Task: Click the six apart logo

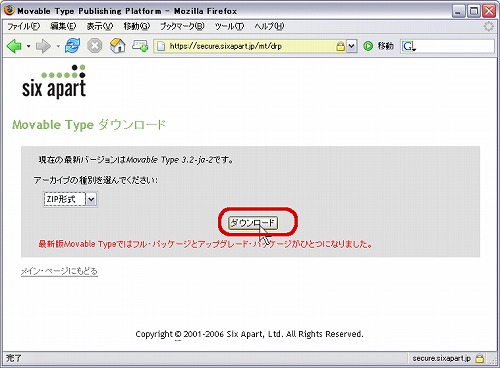Action: tap(54, 82)
